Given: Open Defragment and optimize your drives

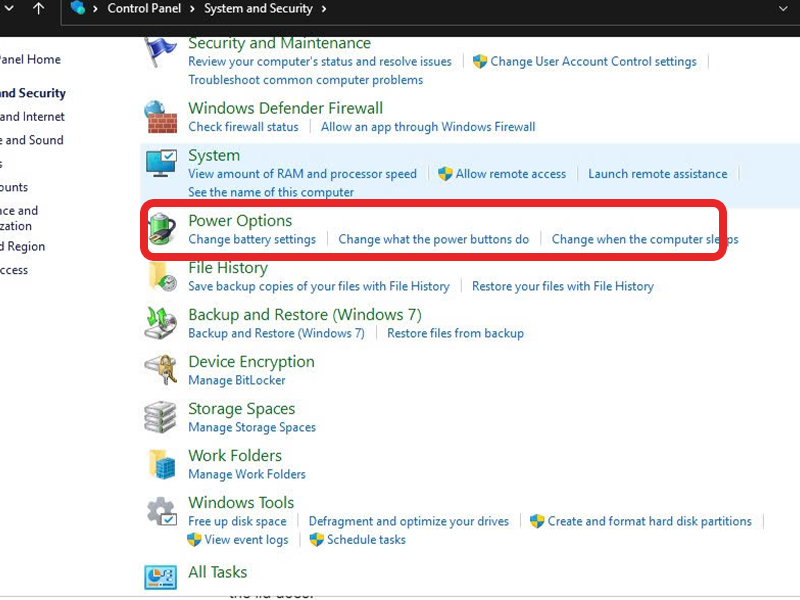Looking at the screenshot, I should pos(408,521).
